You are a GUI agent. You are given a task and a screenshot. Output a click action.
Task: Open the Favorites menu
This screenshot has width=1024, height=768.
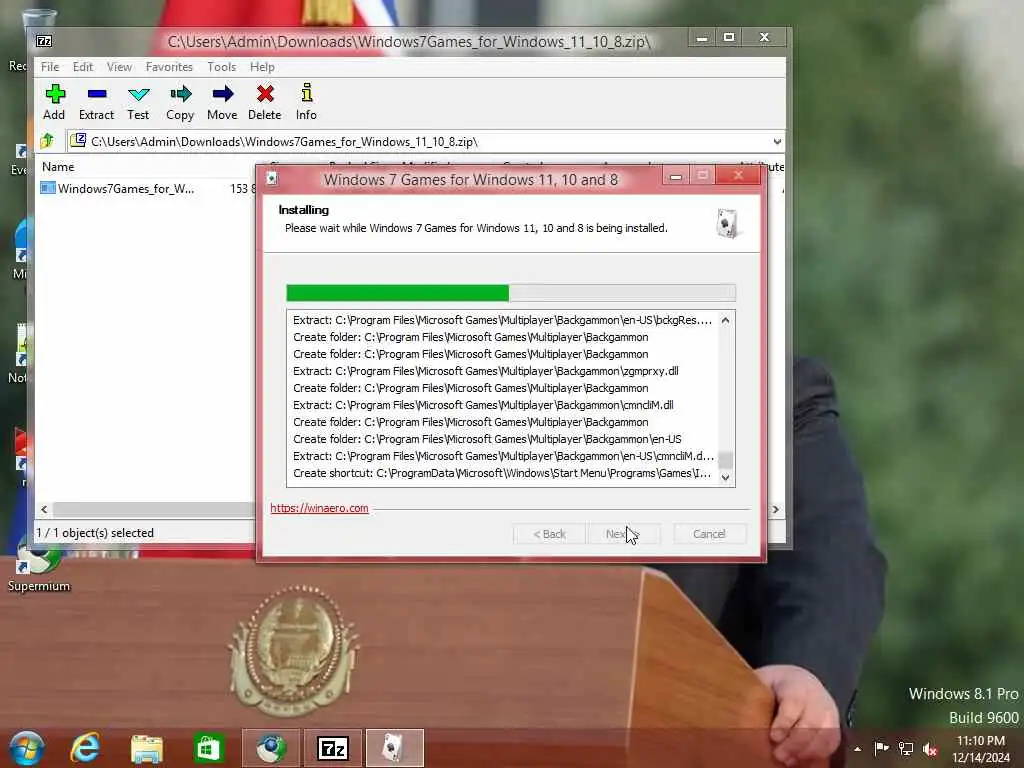(169, 67)
